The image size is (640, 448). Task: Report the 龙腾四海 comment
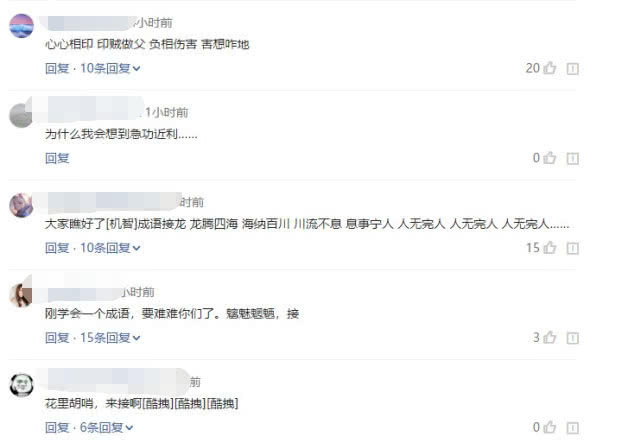point(573,248)
